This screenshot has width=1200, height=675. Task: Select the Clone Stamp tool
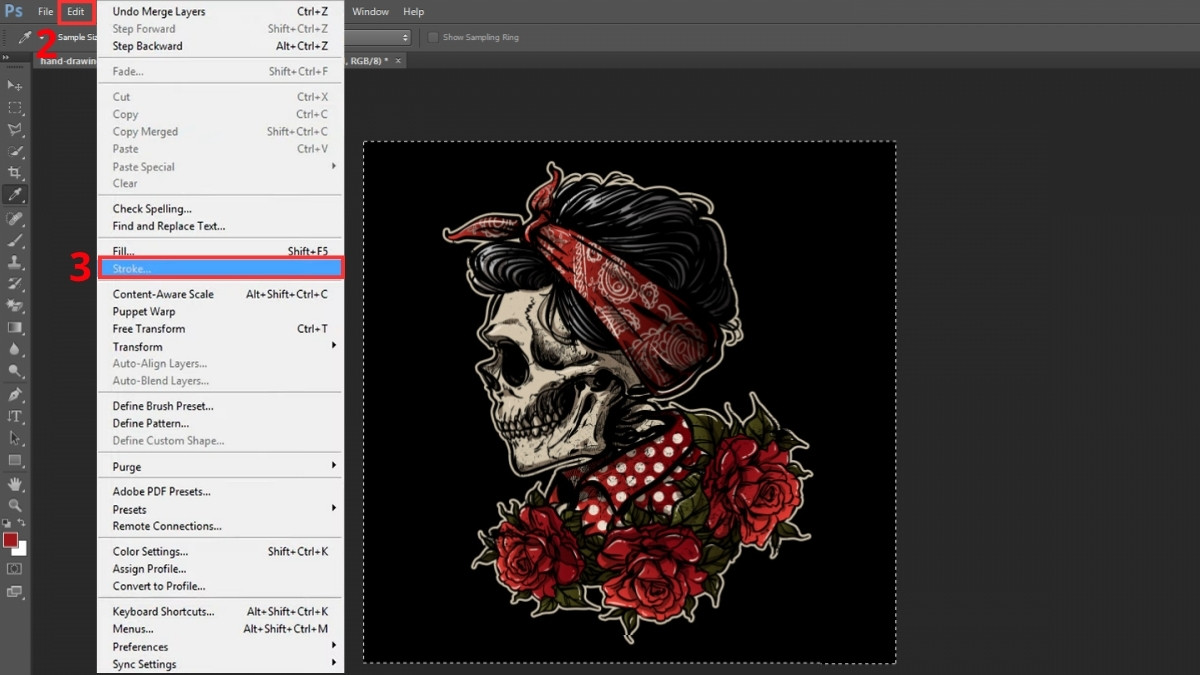15,262
